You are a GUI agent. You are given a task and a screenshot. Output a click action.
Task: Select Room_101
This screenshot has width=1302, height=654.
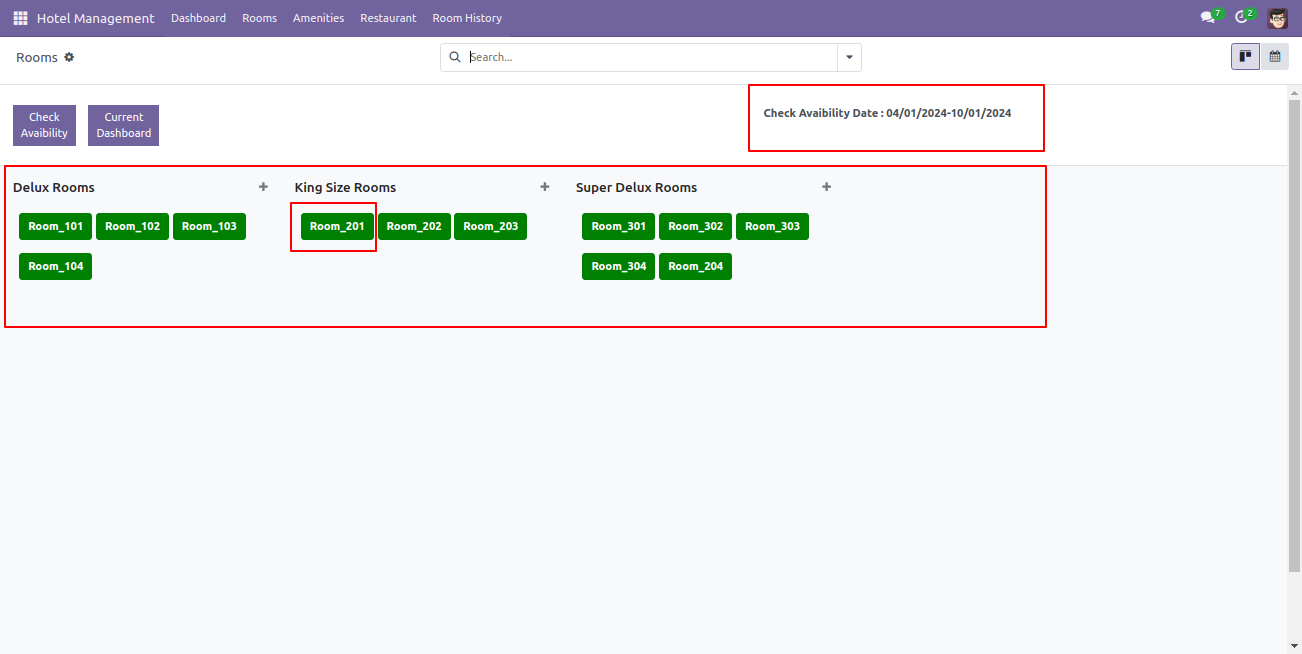click(56, 226)
